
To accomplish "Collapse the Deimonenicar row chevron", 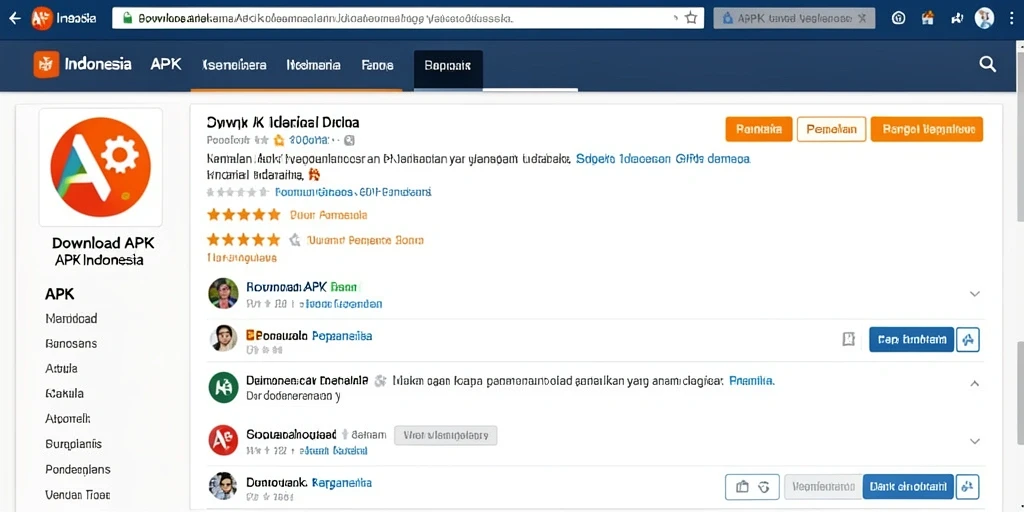I will tap(974, 383).
